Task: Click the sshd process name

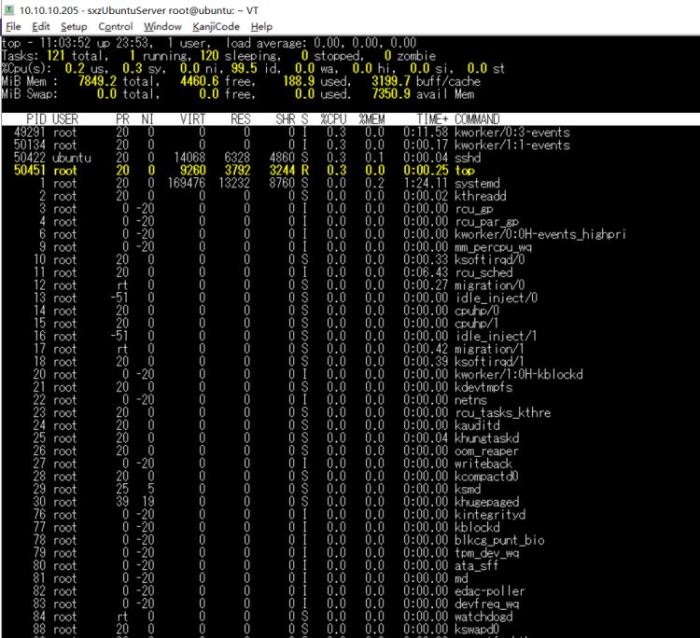Action: pyautogui.click(x=467, y=158)
